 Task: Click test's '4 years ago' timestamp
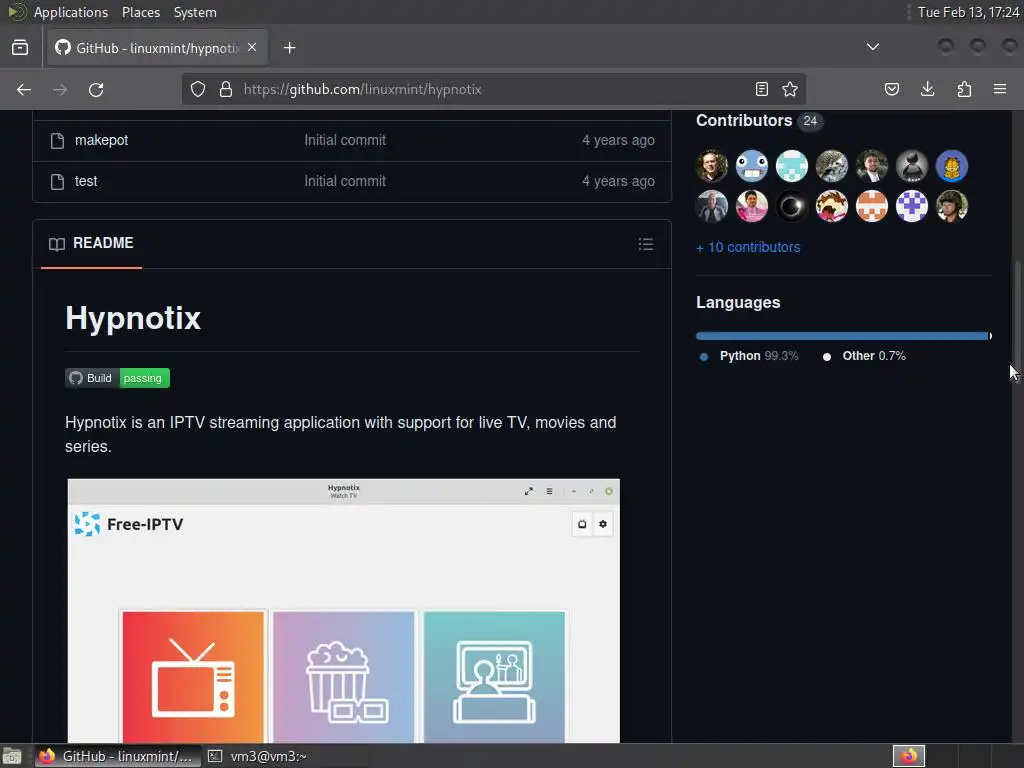pos(618,182)
